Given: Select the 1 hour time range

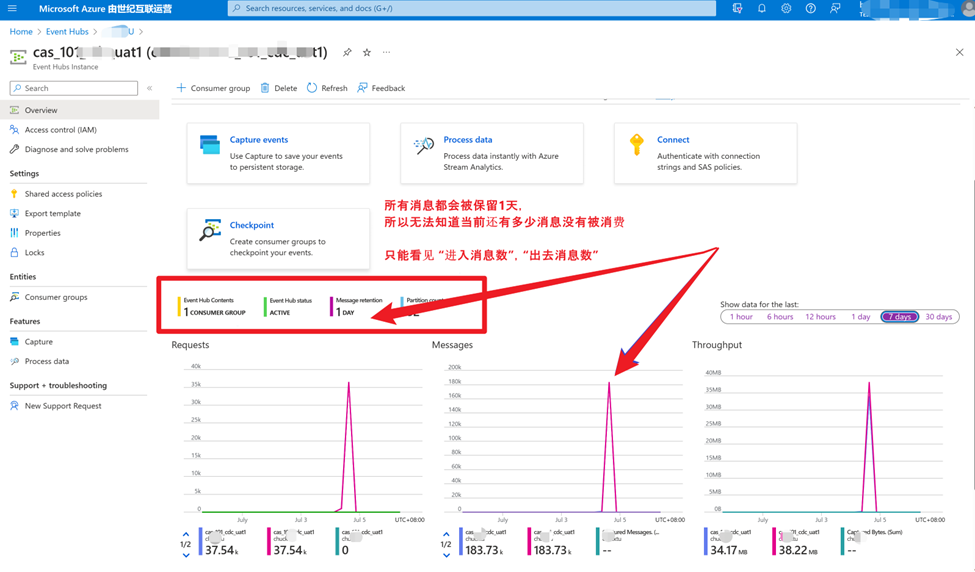Looking at the screenshot, I should tap(741, 317).
